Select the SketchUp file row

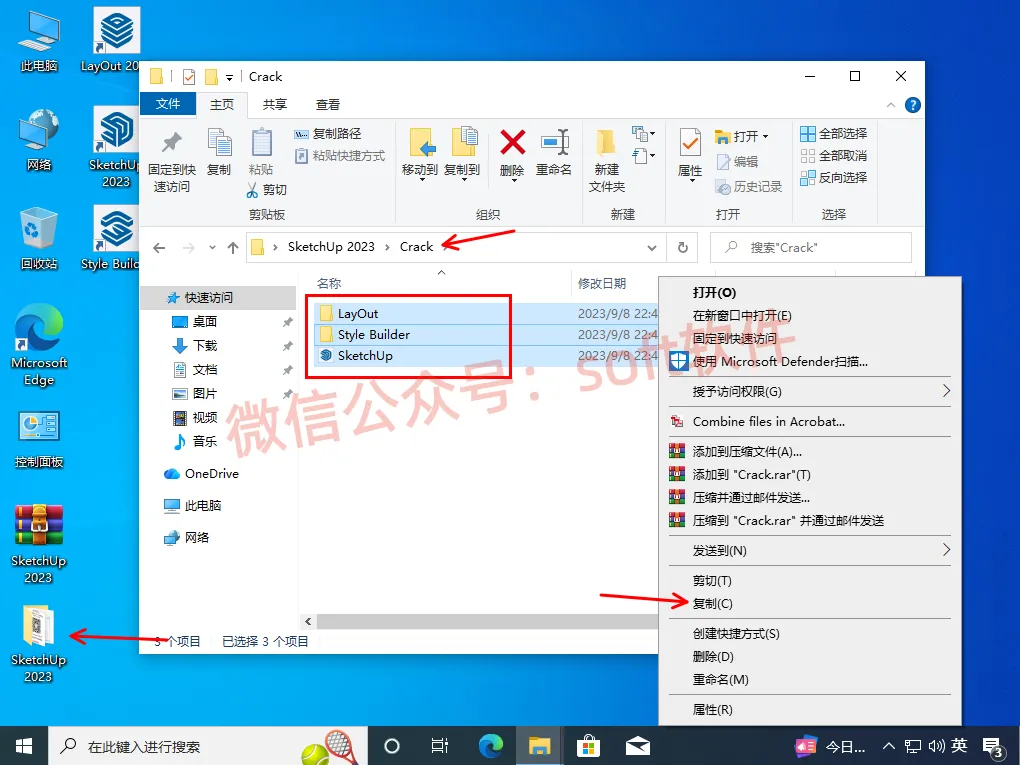coord(487,356)
